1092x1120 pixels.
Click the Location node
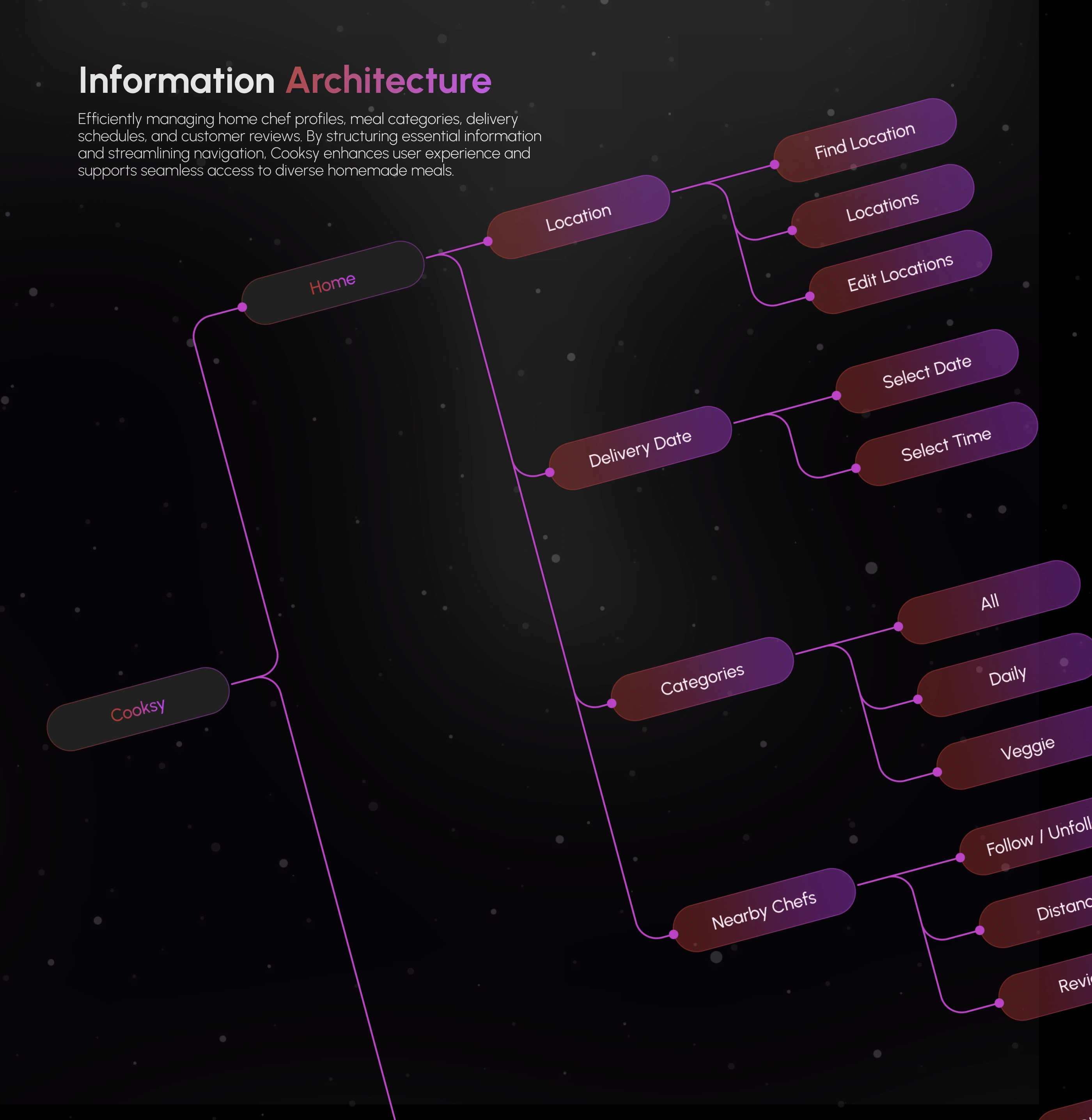[578, 217]
